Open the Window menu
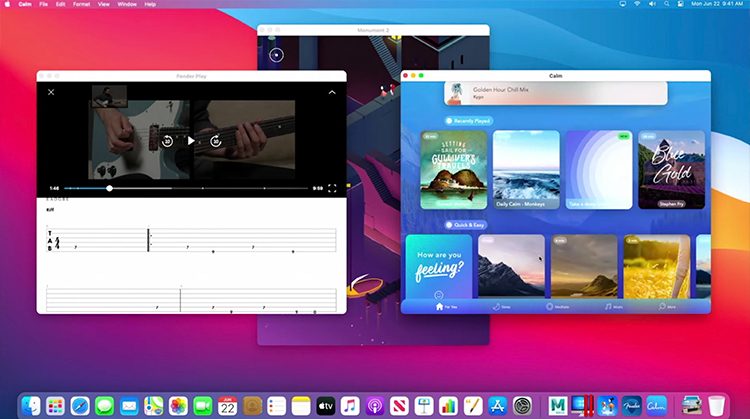750x419 pixels. [x=127, y=4]
